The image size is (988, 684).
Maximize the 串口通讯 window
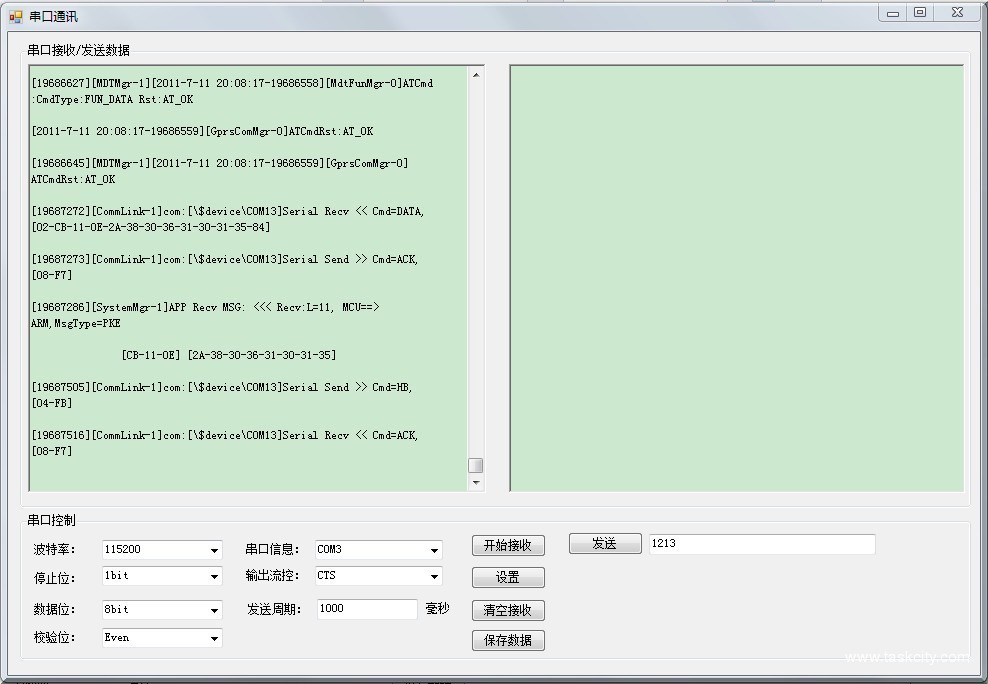920,13
